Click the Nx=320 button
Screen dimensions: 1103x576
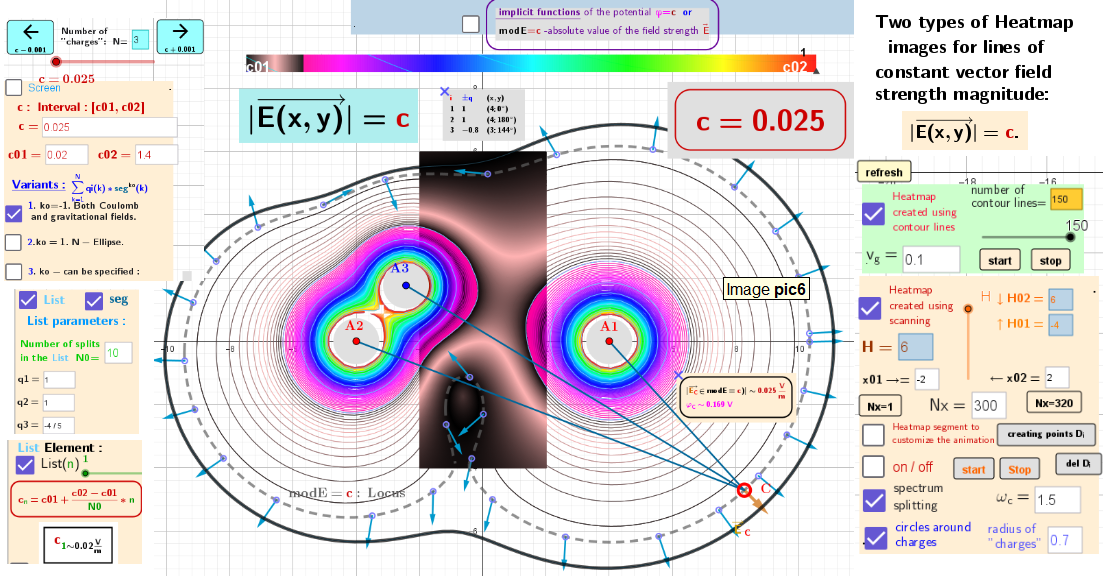(1054, 403)
